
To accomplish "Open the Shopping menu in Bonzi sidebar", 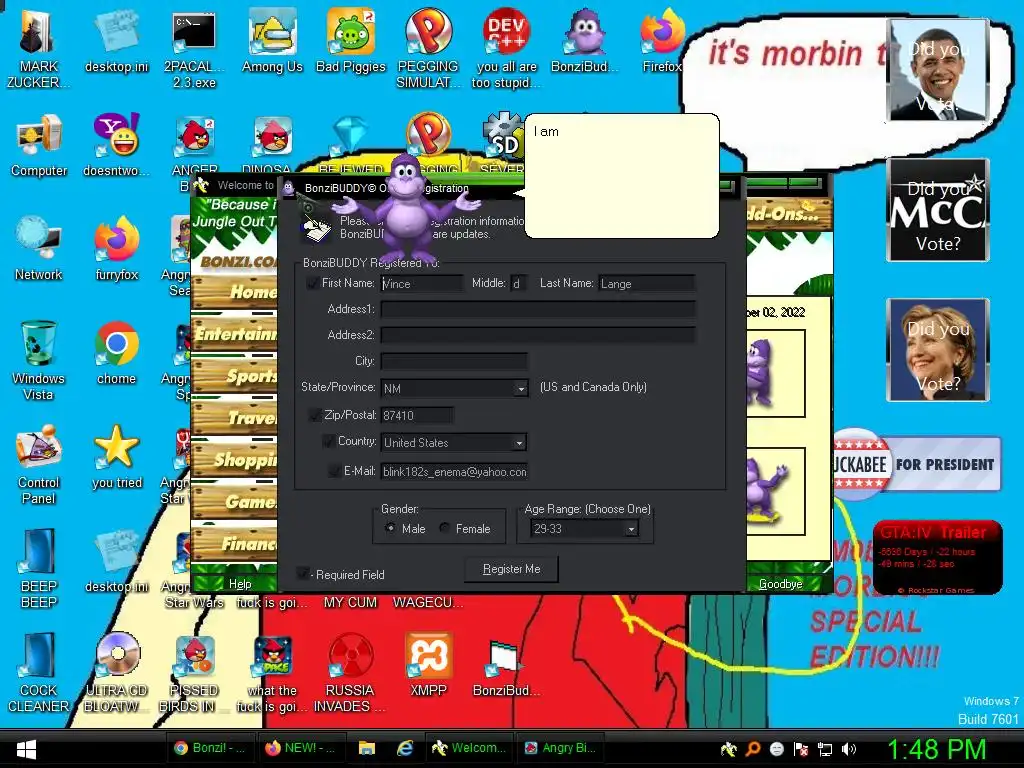I will [x=234, y=459].
